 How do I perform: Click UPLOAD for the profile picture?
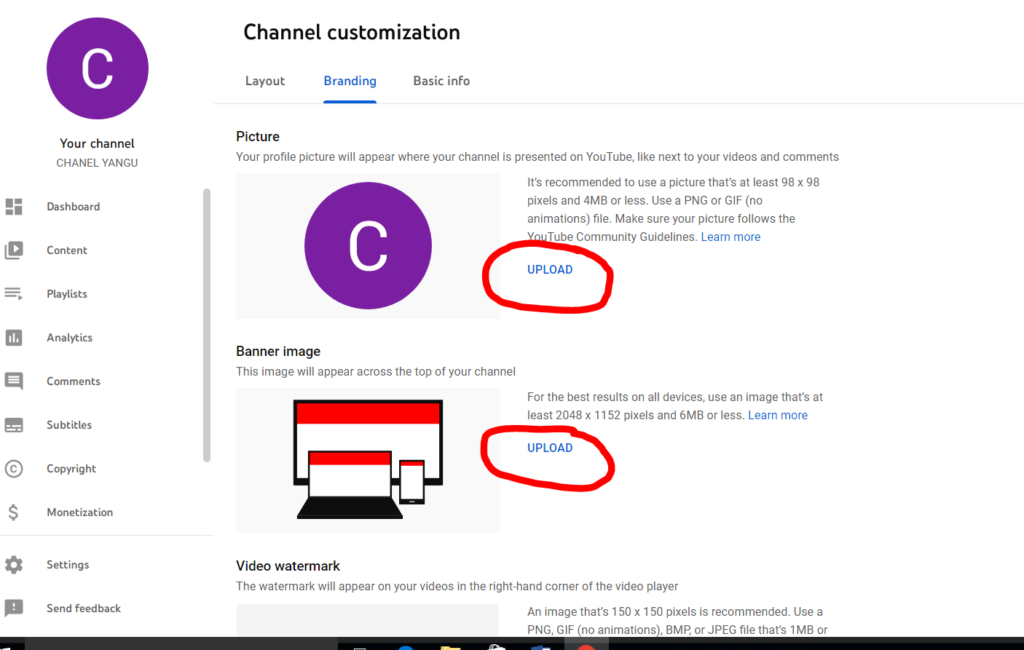tap(550, 270)
